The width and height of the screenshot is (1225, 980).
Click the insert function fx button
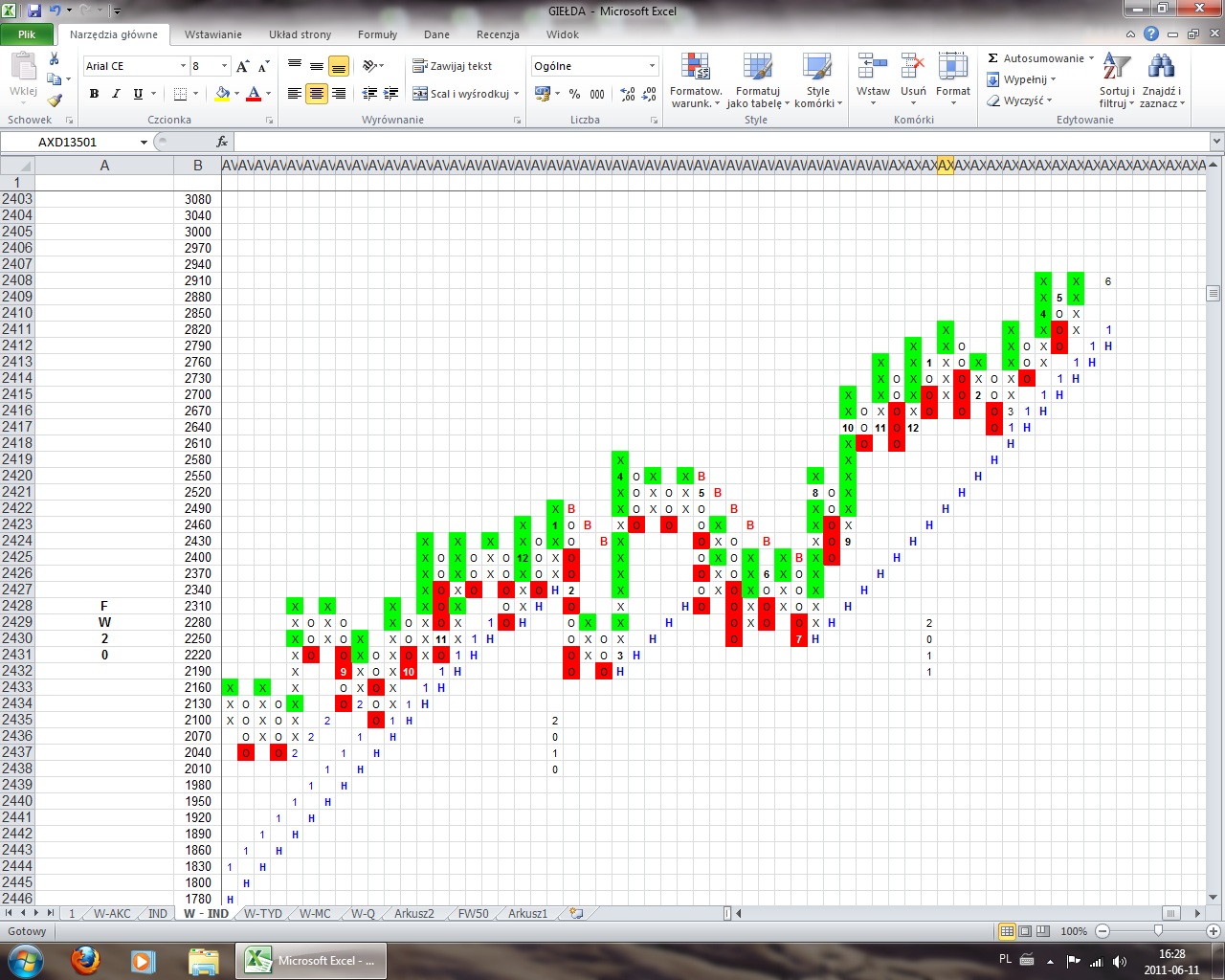click(222, 142)
